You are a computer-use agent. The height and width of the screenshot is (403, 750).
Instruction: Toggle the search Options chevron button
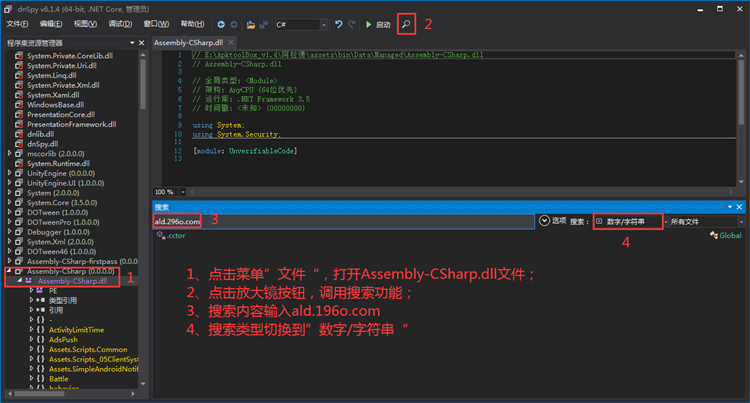[544, 220]
